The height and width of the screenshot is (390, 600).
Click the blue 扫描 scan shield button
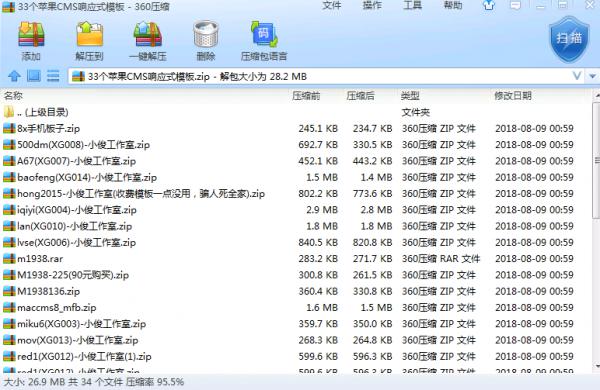pyautogui.click(x=569, y=39)
